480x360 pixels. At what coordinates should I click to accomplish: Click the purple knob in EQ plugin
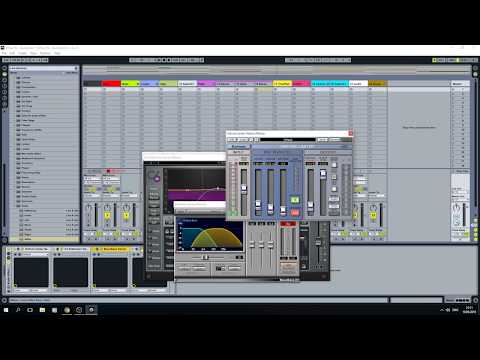157,179
